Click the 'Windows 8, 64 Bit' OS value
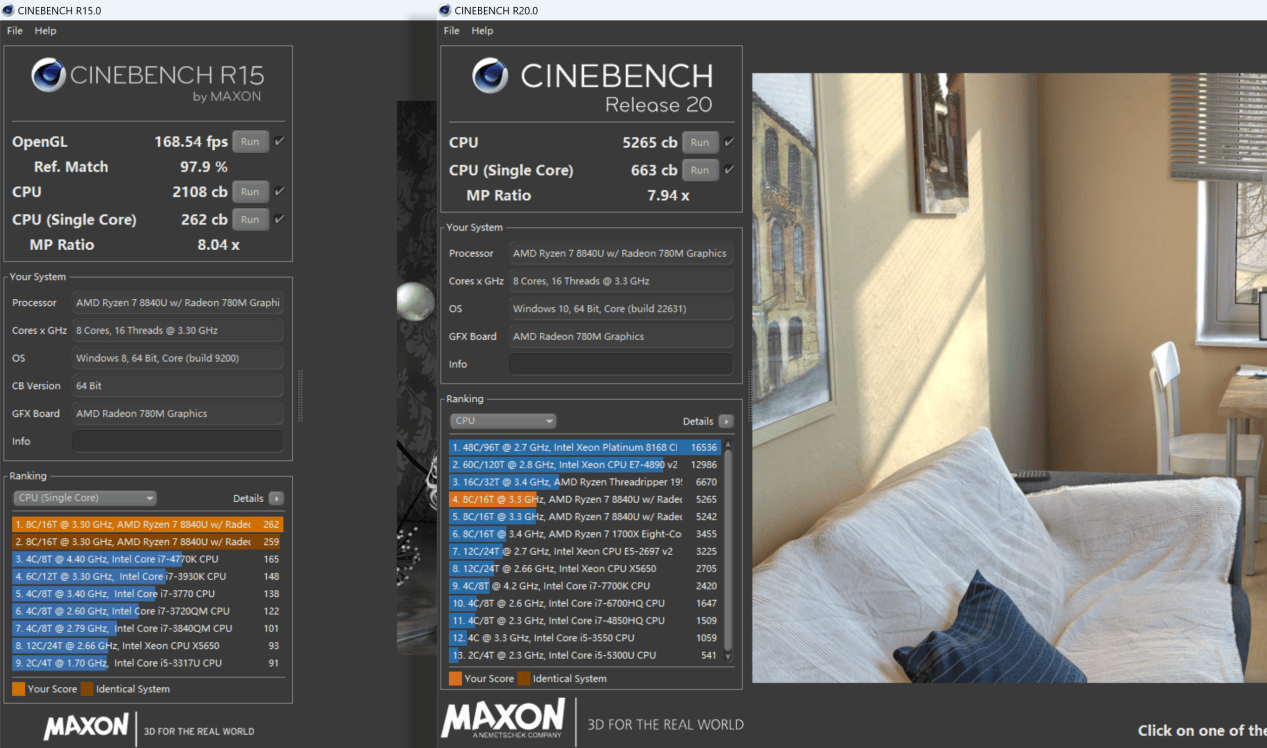Image resolution: width=1267 pixels, height=748 pixels. pos(178,358)
